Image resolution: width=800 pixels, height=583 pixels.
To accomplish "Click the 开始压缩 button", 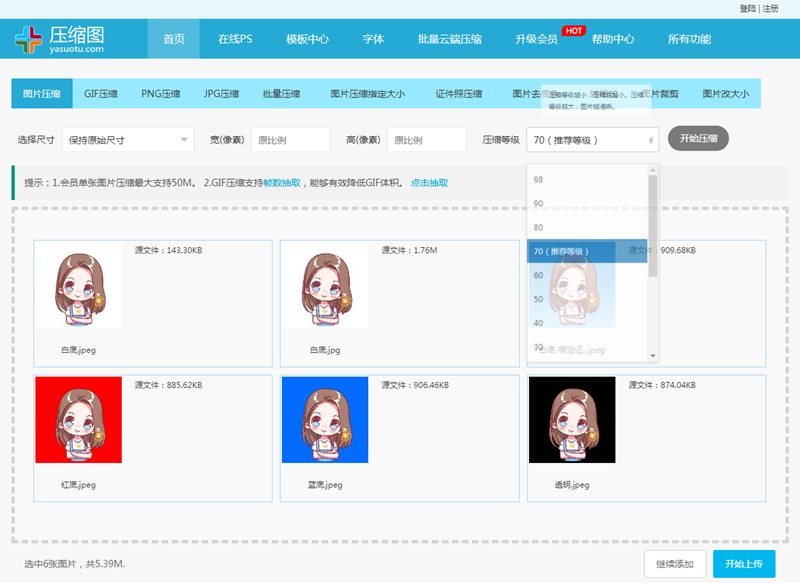I will pyautogui.click(x=698, y=138).
